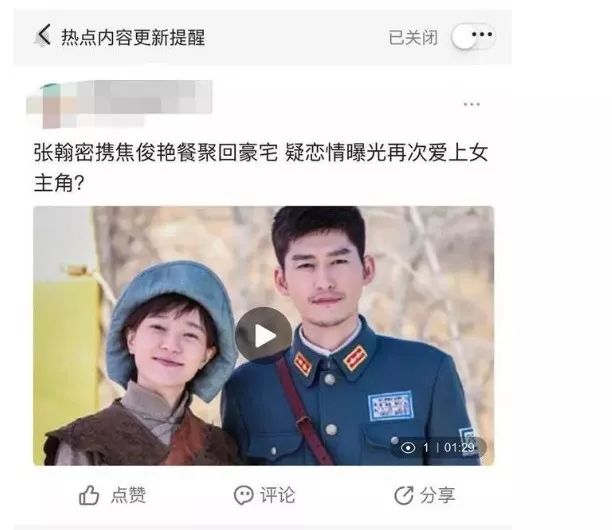Click the 01:29 duration badge

459,447
